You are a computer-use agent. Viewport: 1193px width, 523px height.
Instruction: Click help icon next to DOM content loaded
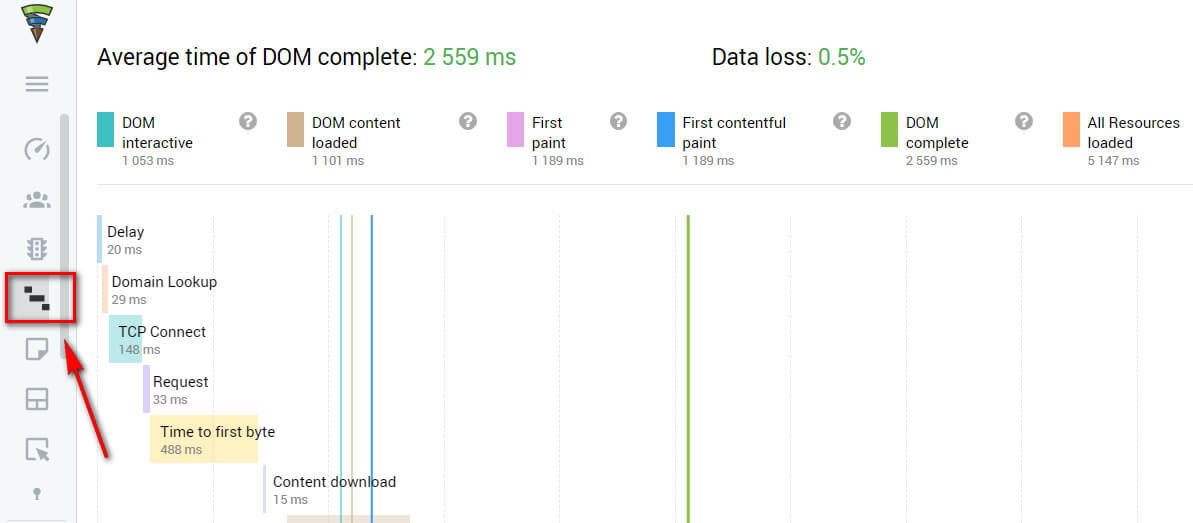[468, 121]
